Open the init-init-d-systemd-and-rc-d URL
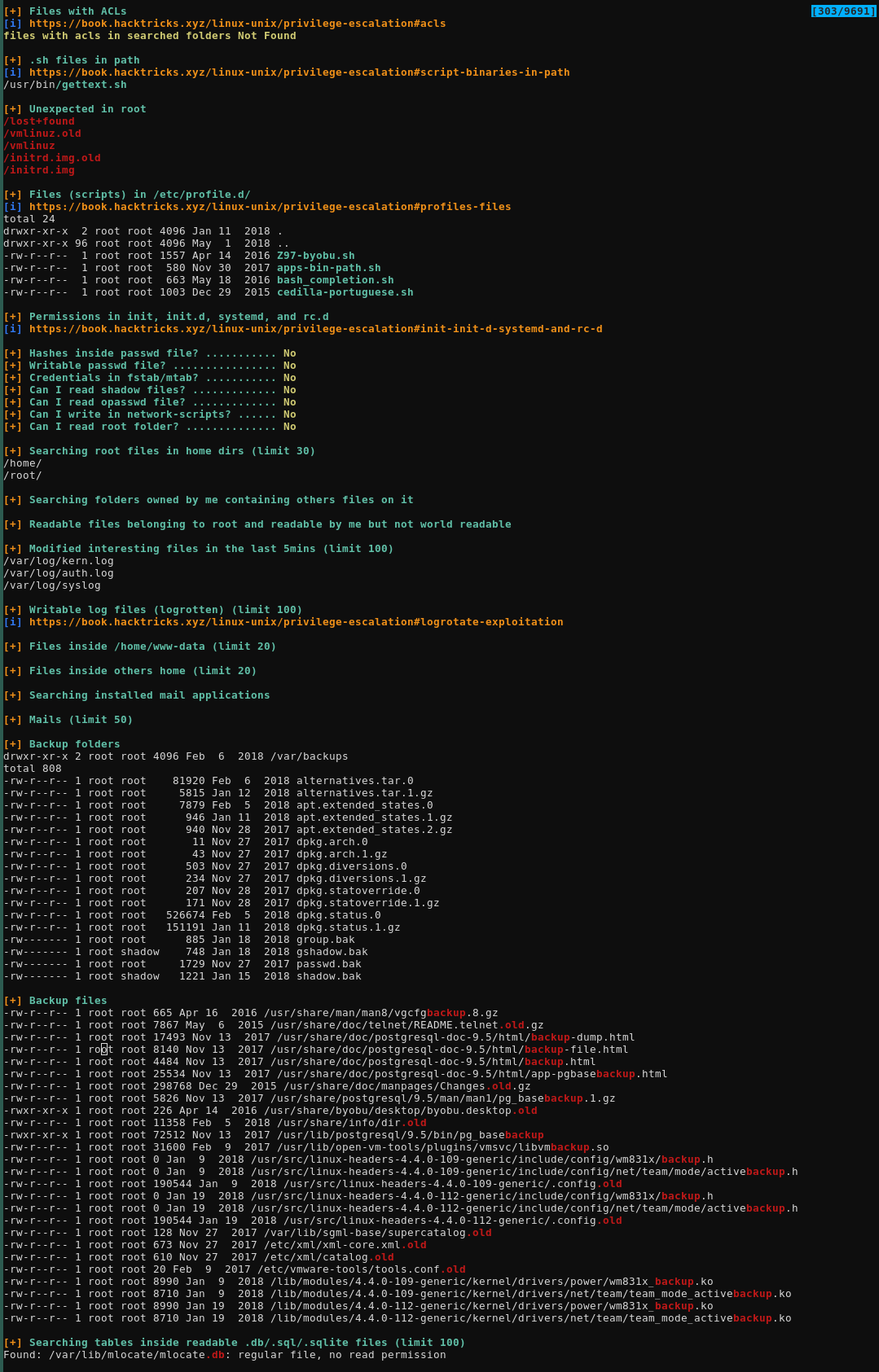 tap(315, 329)
